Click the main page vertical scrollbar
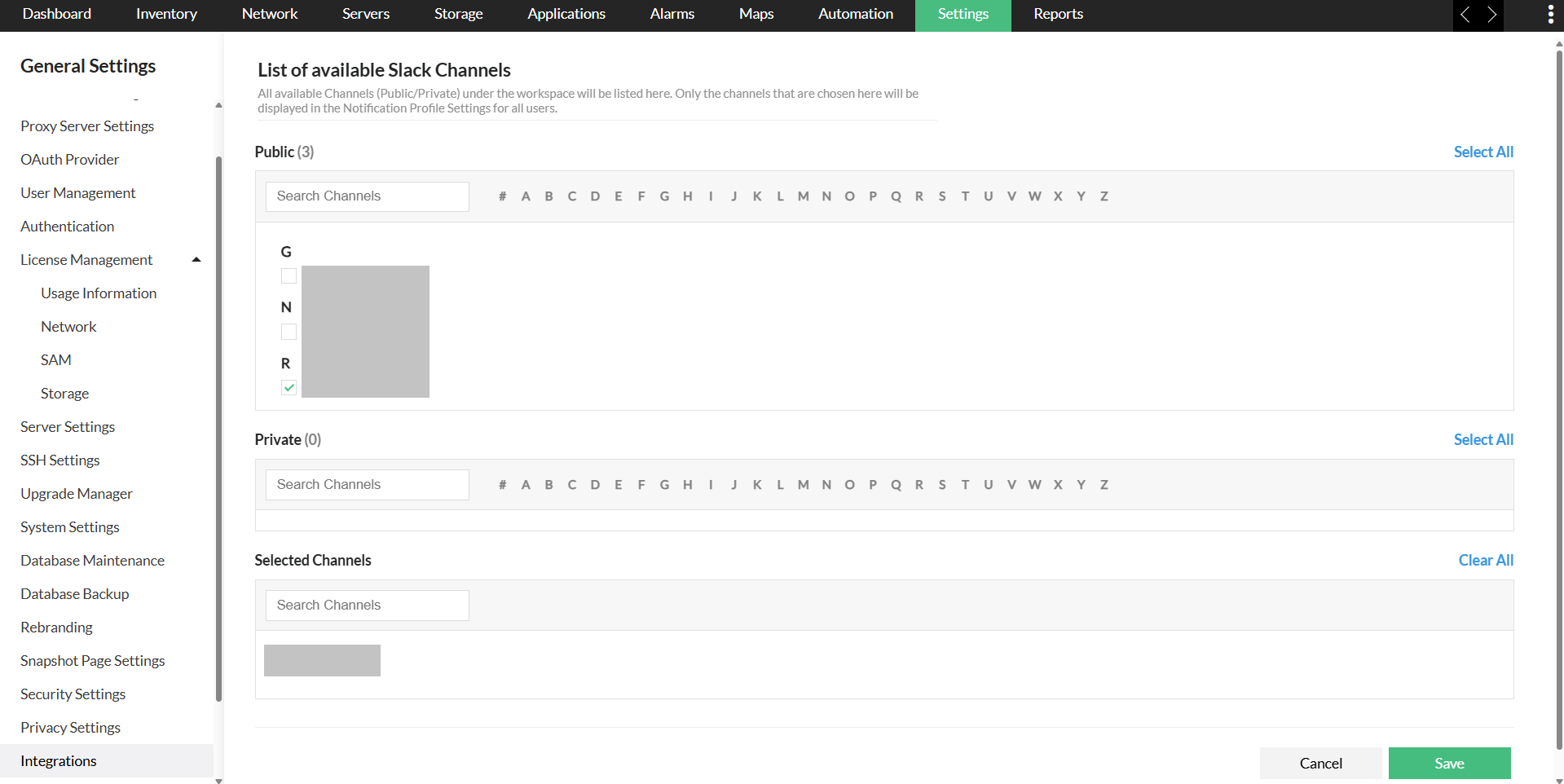Viewport: 1564px width, 784px height. [1559, 399]
